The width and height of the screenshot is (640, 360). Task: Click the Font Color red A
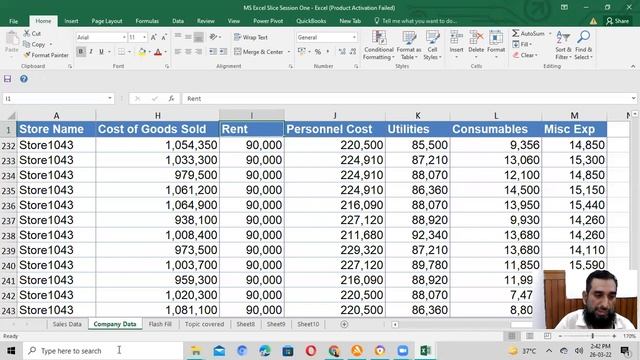[158, 52]
